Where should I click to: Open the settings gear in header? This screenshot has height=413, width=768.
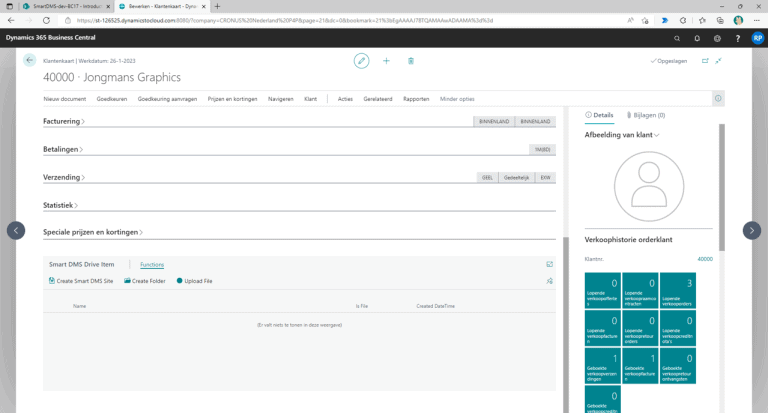715,38
